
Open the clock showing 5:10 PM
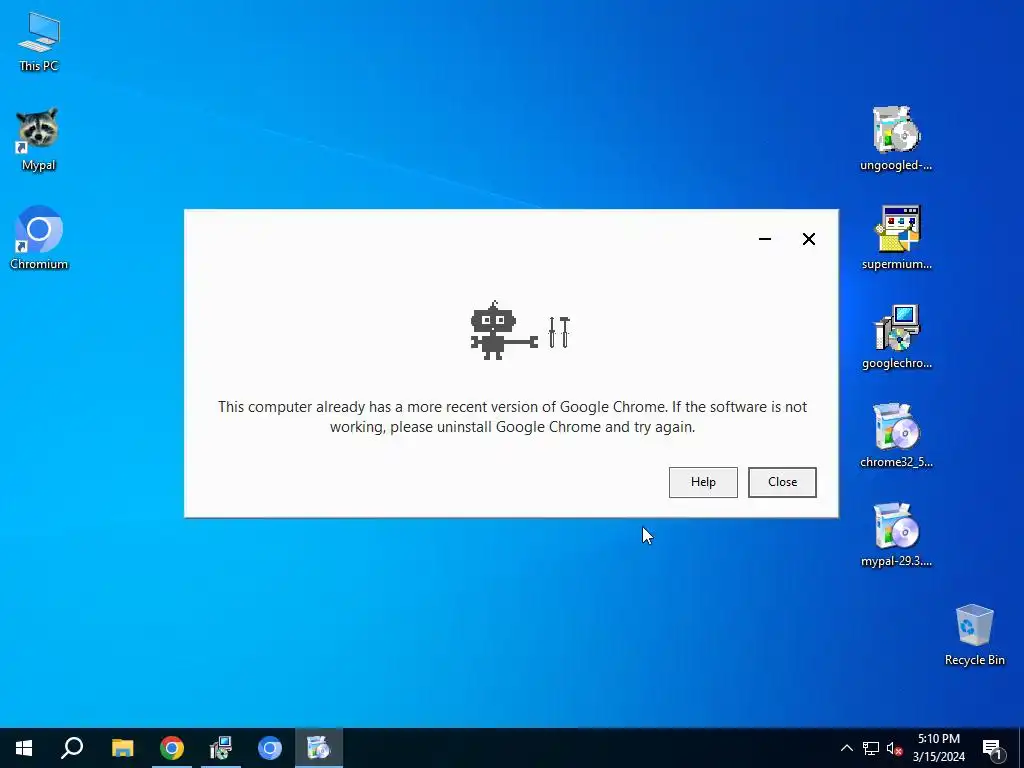click(938, 748)
